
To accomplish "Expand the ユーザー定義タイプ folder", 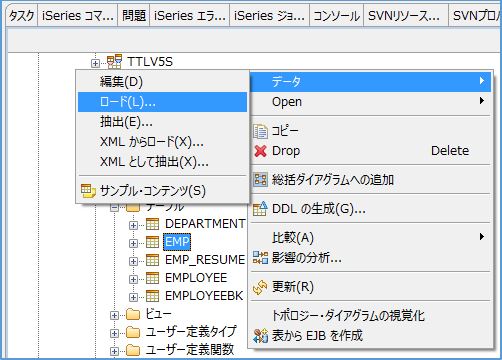I will 114,333.
